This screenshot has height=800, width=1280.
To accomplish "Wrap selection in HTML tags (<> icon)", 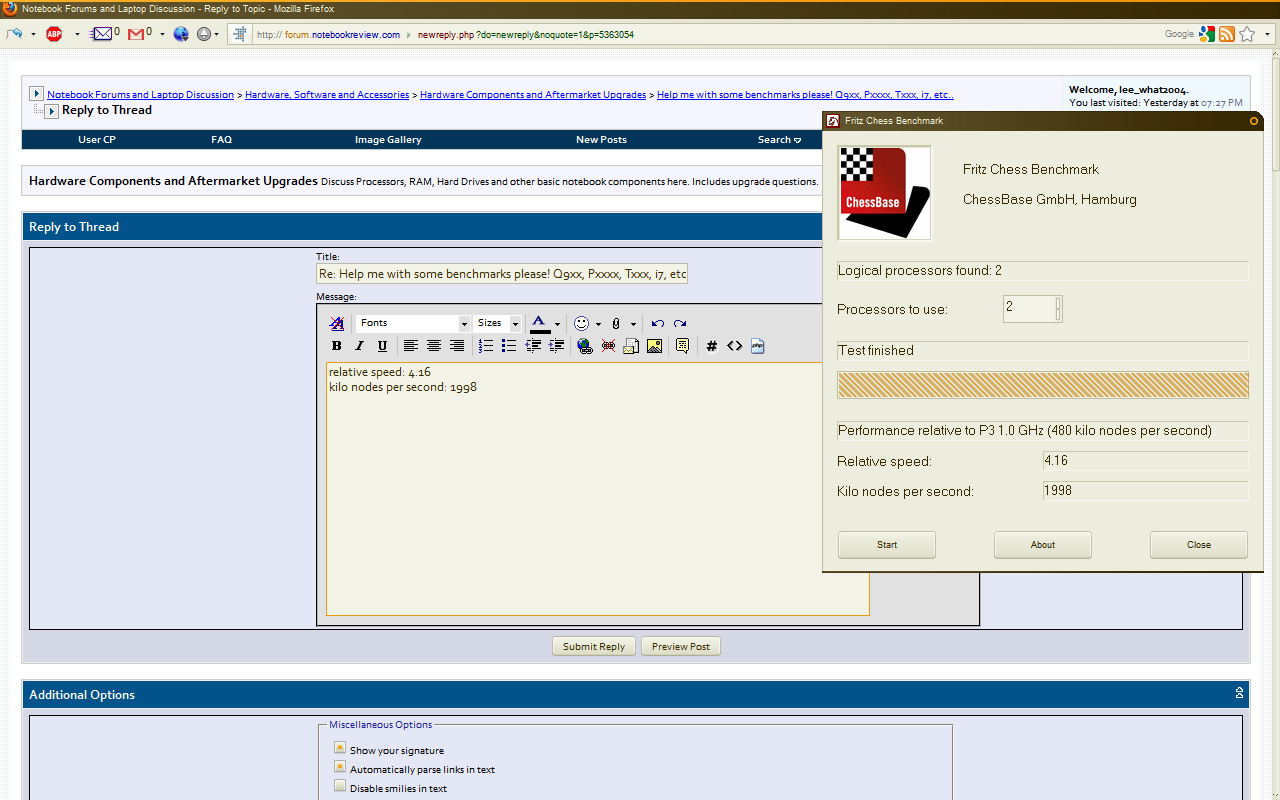I will point(734,346).
